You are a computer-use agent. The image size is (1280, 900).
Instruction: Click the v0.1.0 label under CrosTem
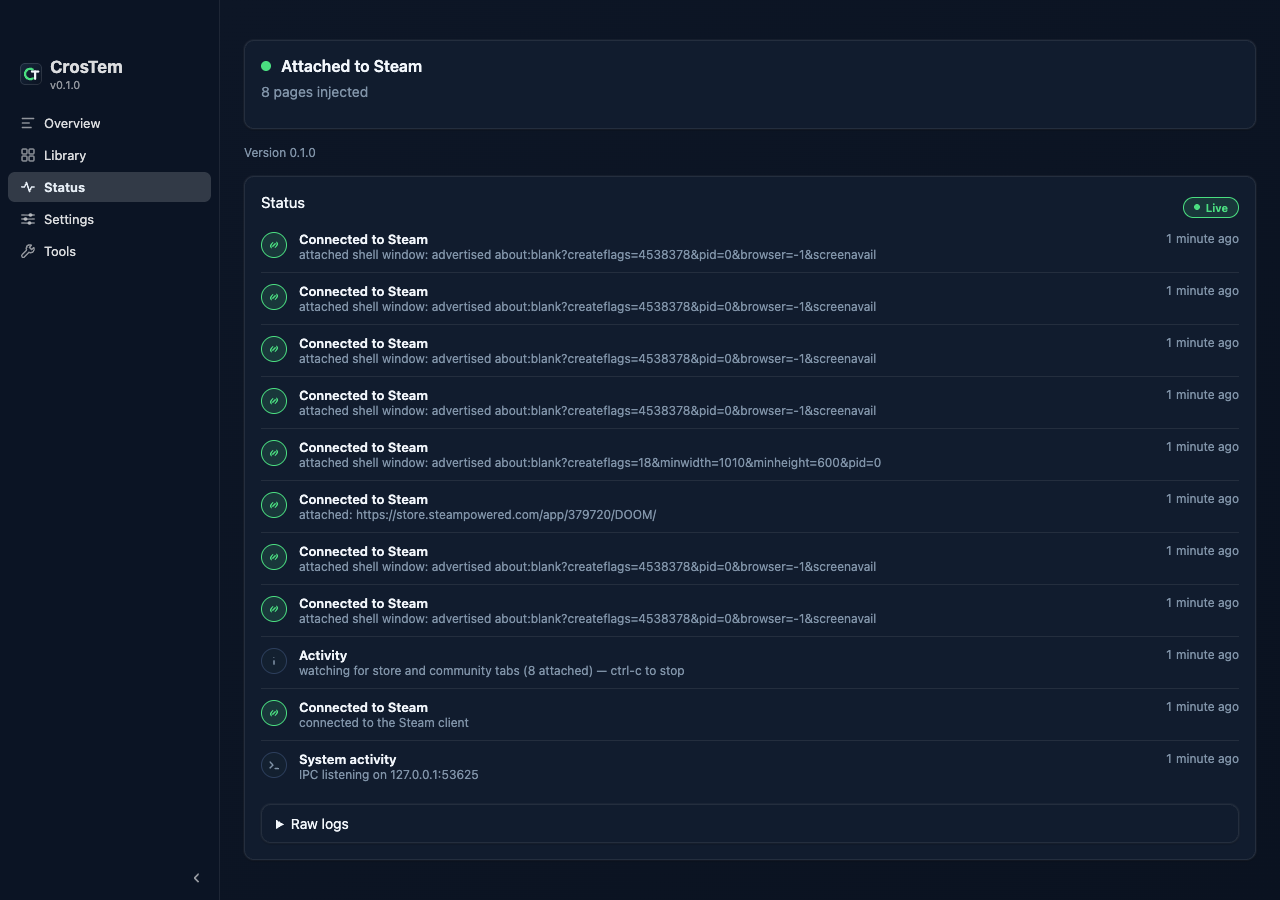click(65, 85)
